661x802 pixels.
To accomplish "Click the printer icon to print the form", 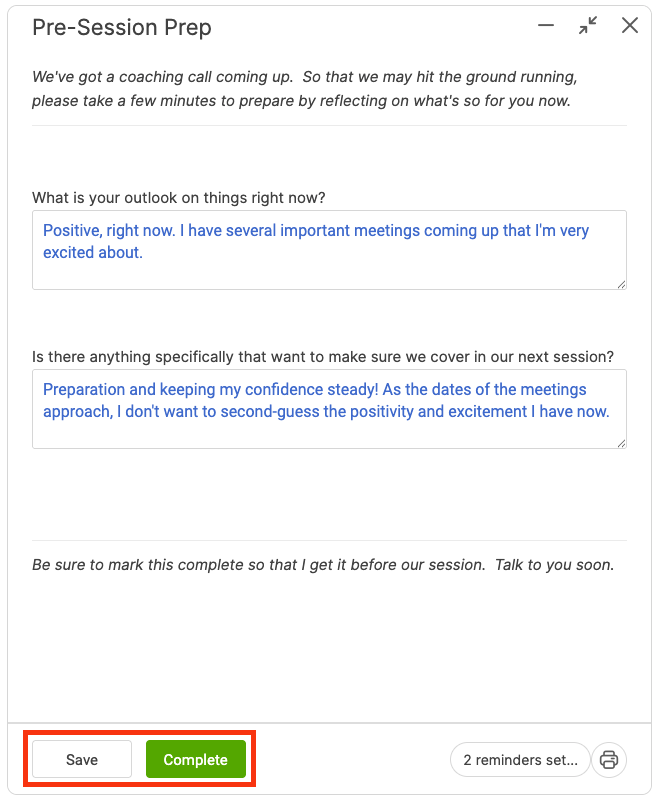I will coord(609,760).
